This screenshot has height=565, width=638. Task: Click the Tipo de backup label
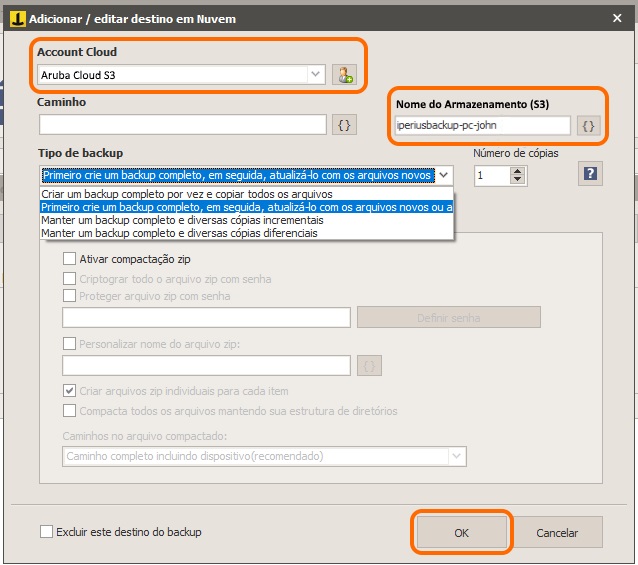(x=81, y=153)
